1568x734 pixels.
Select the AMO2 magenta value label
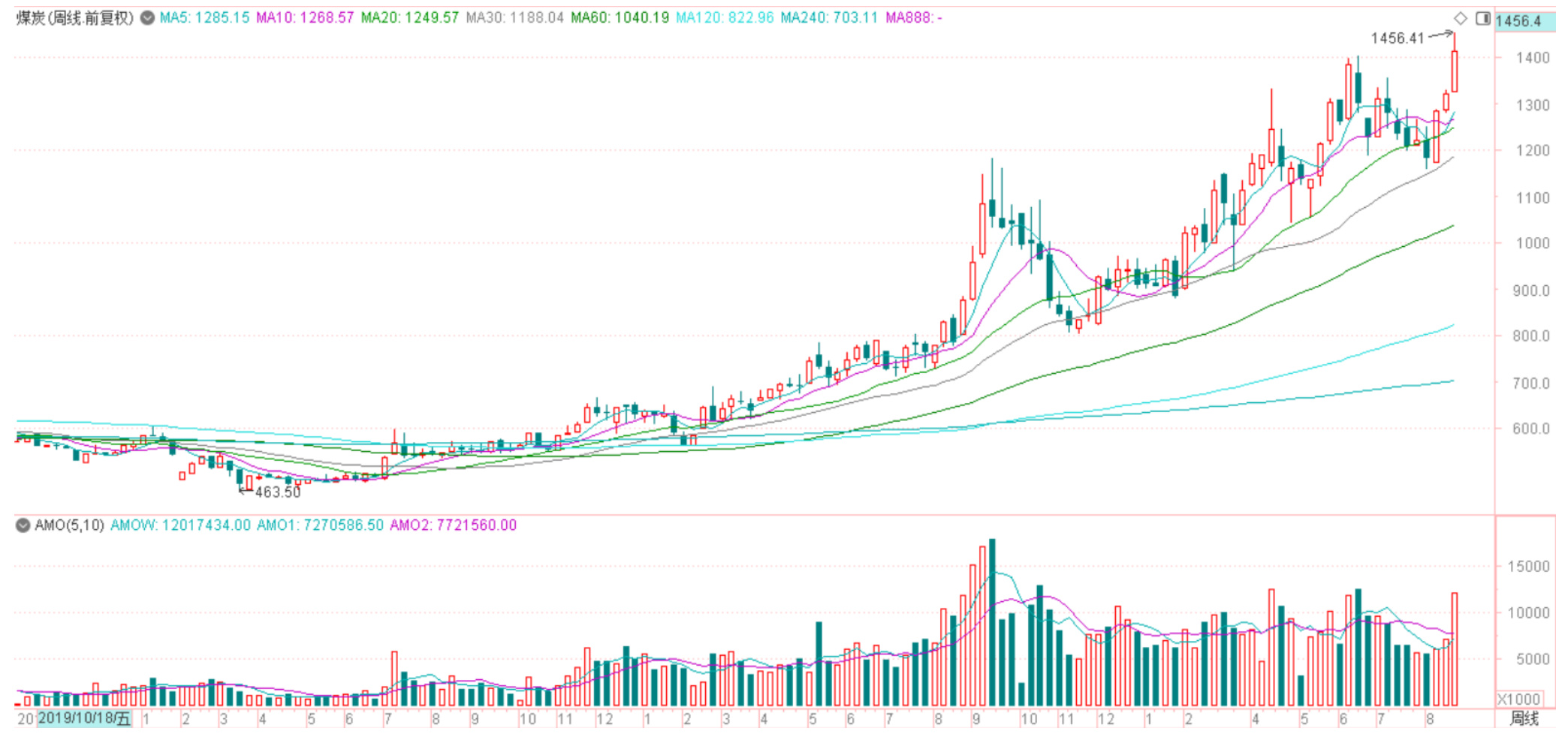tap(453, 525)
